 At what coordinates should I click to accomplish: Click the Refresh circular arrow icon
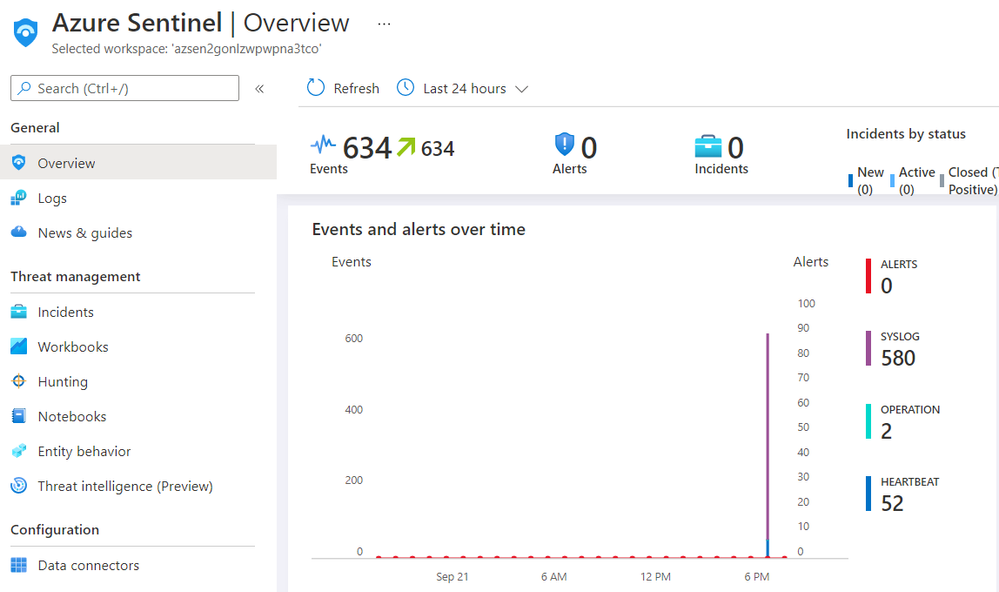[x=315, y=88]
